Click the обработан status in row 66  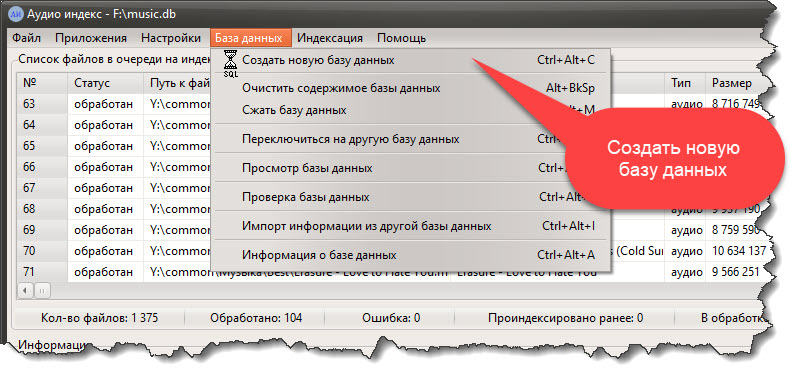(x=104, y=167)
